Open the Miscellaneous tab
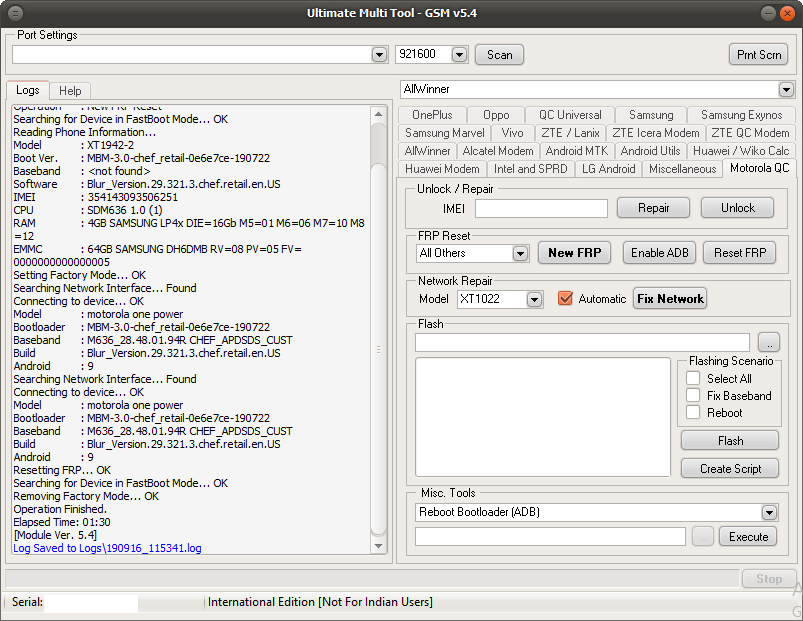 pos(683,169)
